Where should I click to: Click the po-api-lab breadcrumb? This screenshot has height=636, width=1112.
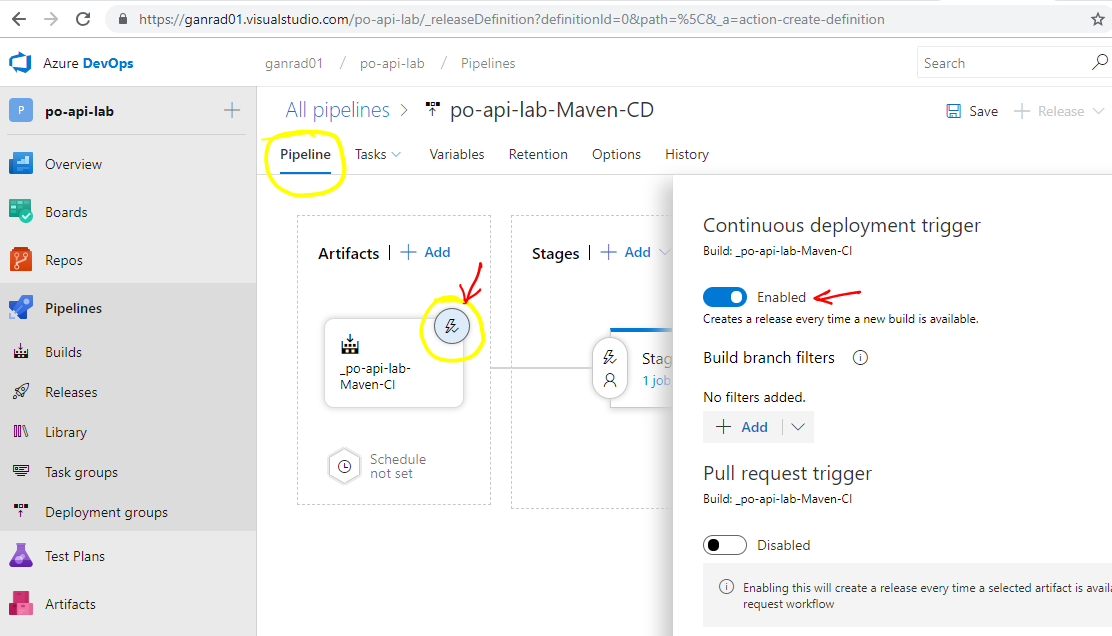pos(392,63)
